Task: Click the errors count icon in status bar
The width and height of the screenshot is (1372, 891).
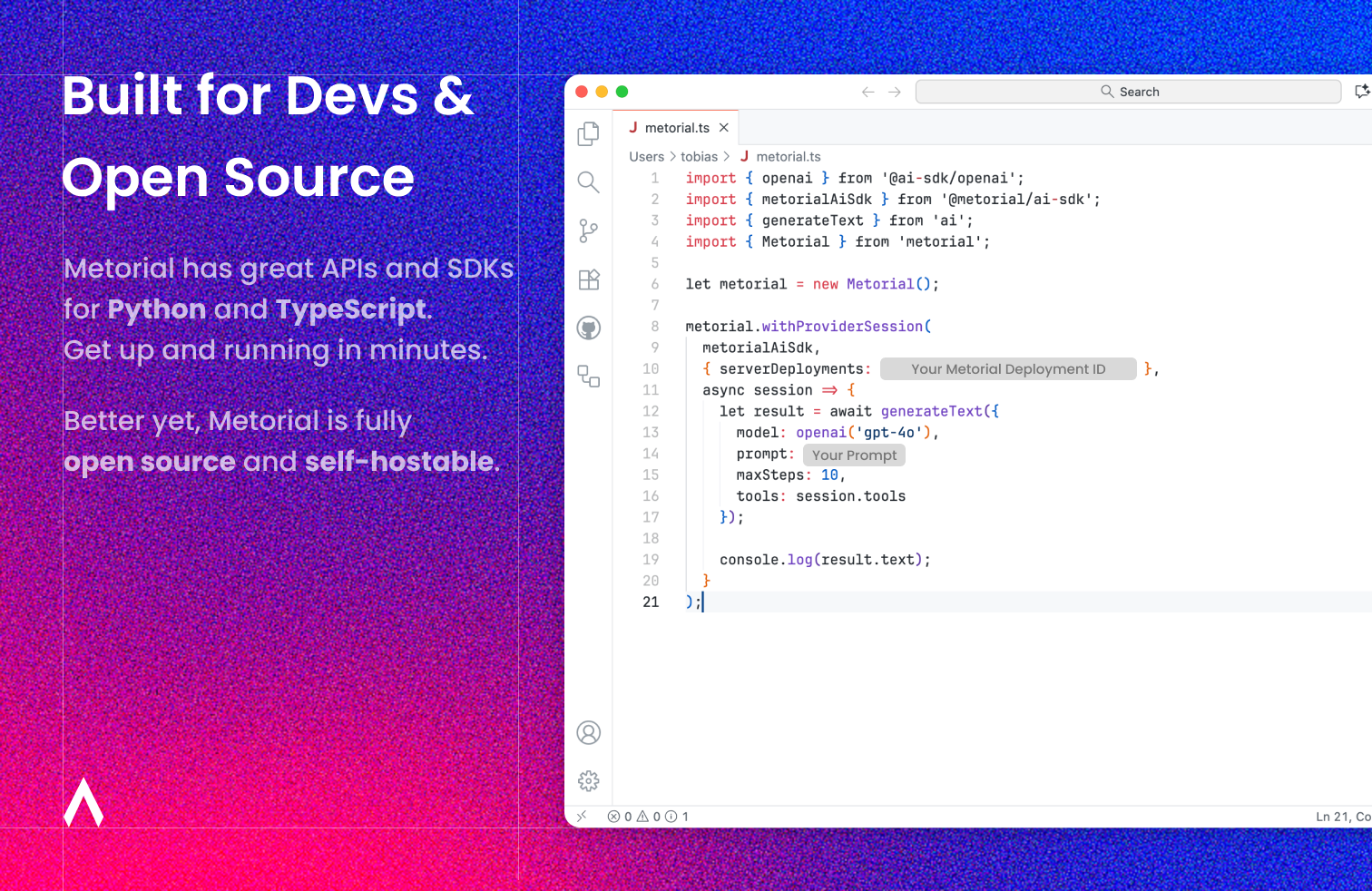Action: click(x=620, y=817)
